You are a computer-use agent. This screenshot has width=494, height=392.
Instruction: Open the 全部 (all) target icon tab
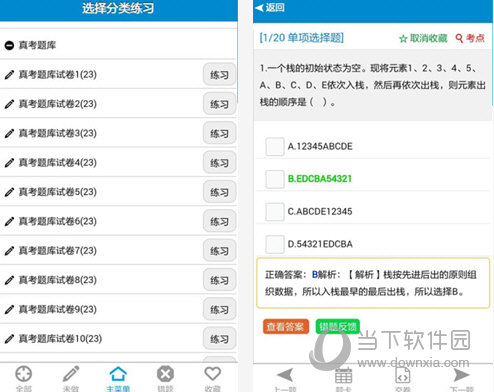point(24,375)
